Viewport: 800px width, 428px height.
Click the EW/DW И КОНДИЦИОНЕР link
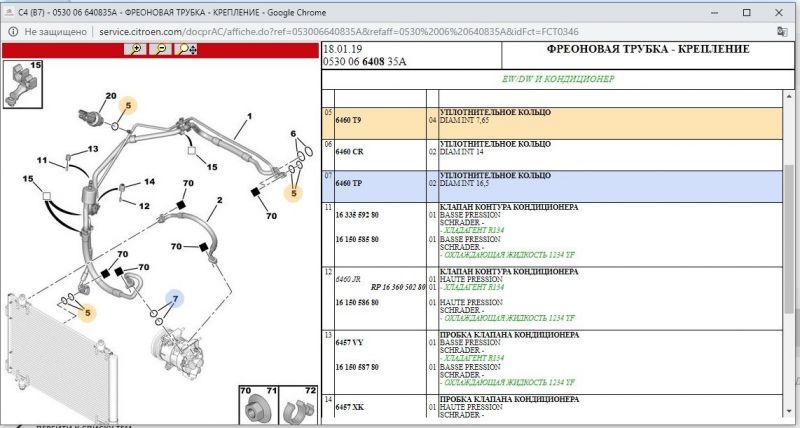(x=558, y=78)
